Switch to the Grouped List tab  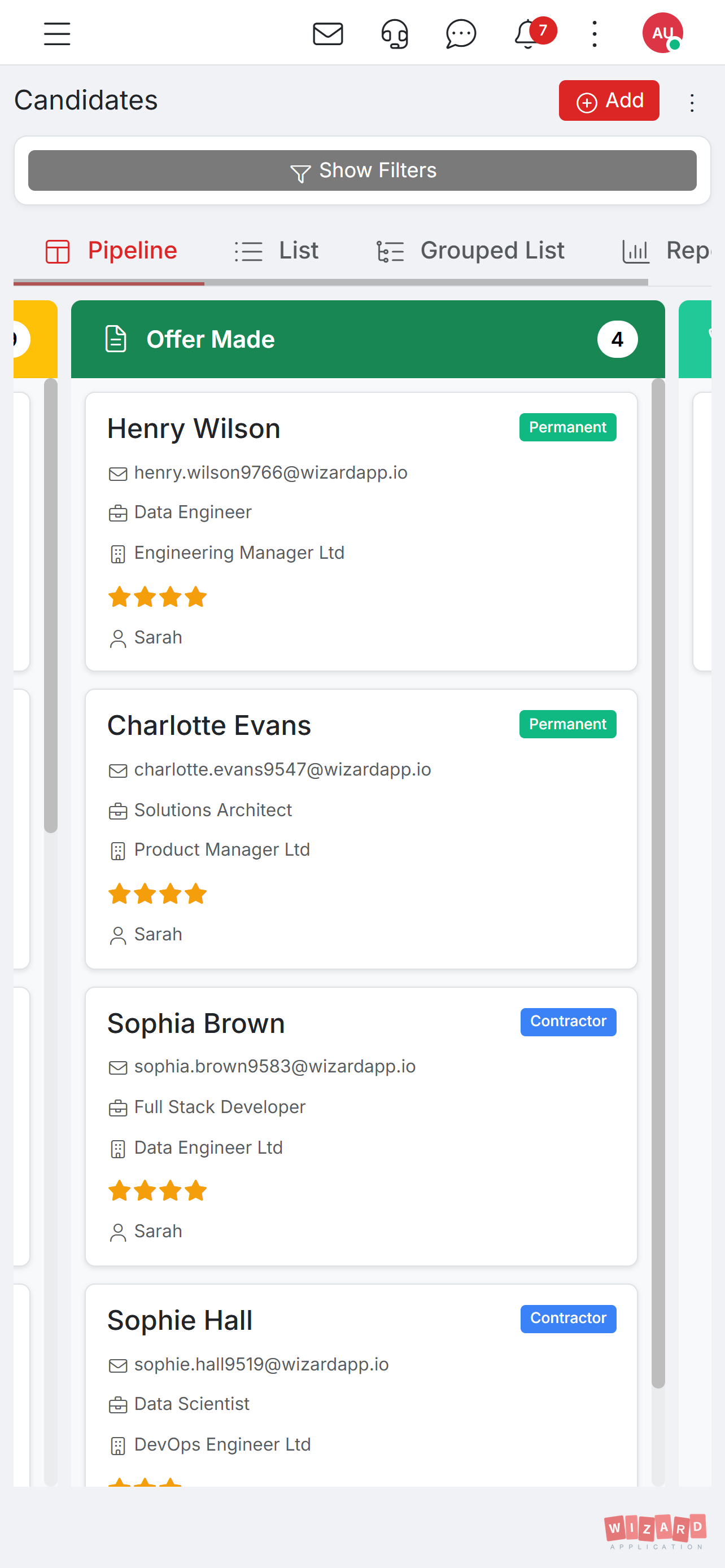point(470,251)
